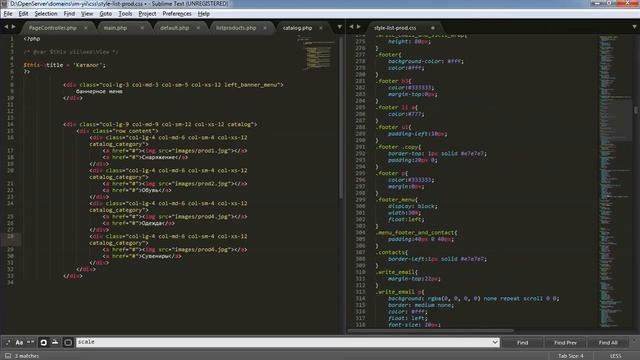Open the Project menu
Screen dimensions: 640x360
point(147,13)
